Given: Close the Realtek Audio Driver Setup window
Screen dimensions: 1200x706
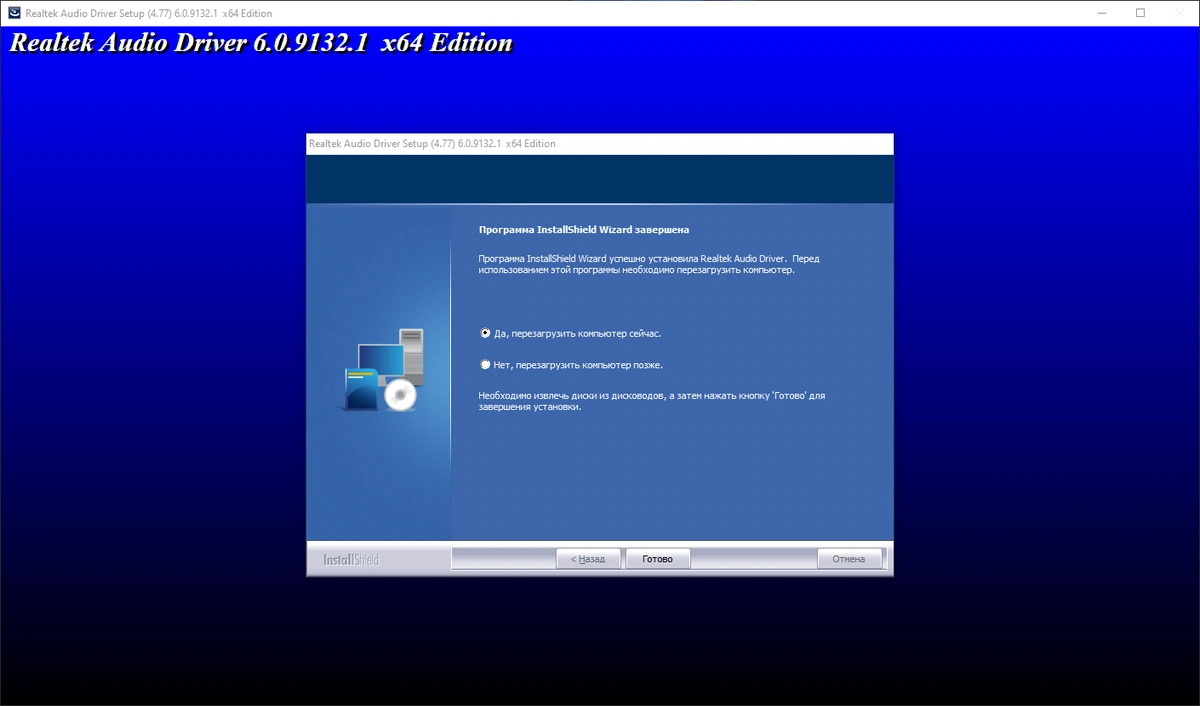Looking at the screenshot, I should [x=1180, y=13].
